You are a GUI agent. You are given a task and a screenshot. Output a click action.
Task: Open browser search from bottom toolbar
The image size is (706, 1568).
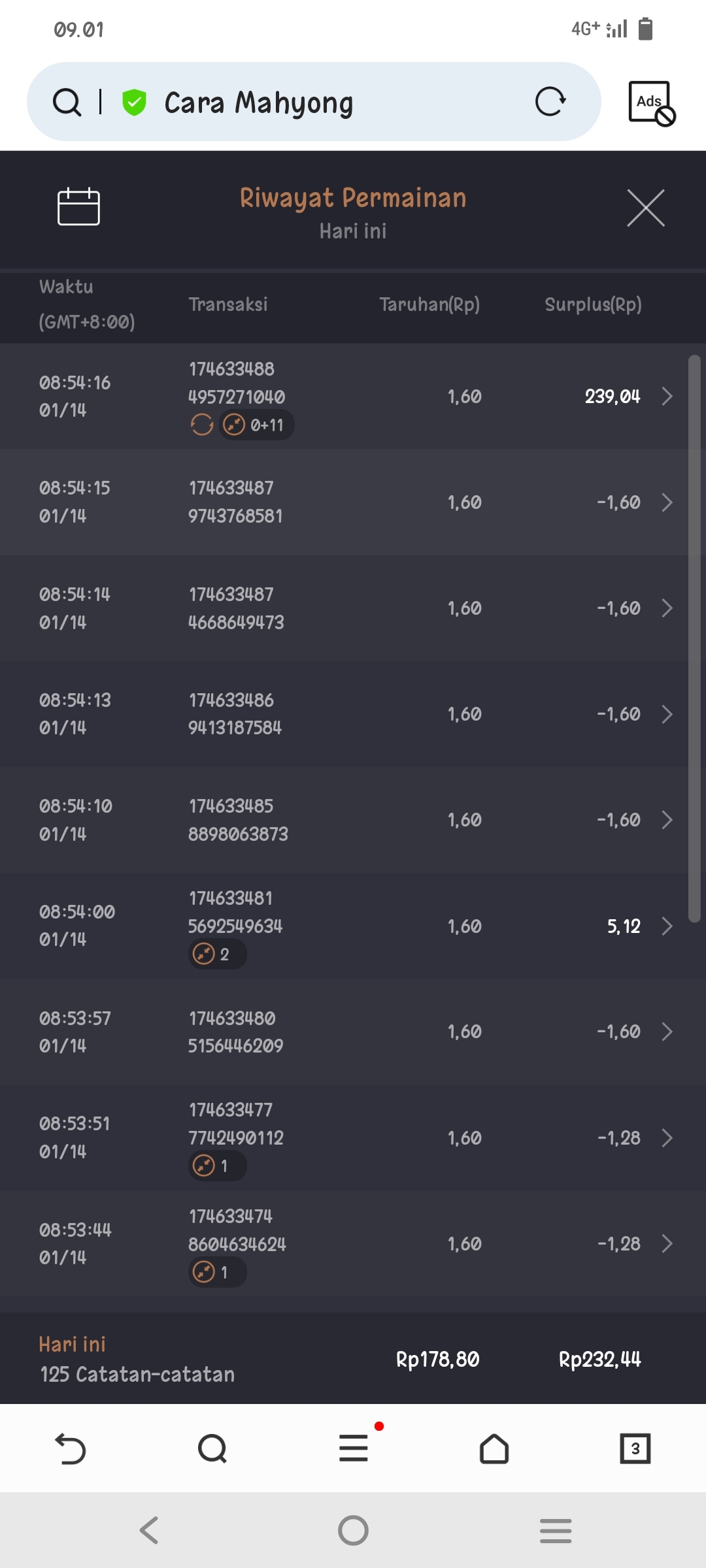(x=212, y=1448)
